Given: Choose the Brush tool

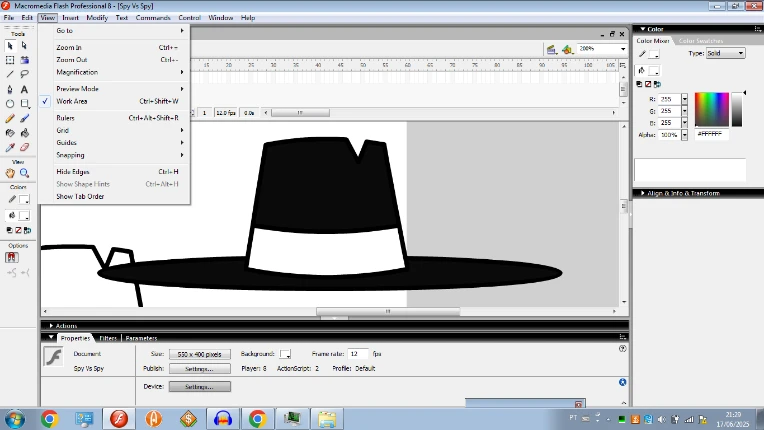Looking at the screenshot, I should [x=24, y=118].
